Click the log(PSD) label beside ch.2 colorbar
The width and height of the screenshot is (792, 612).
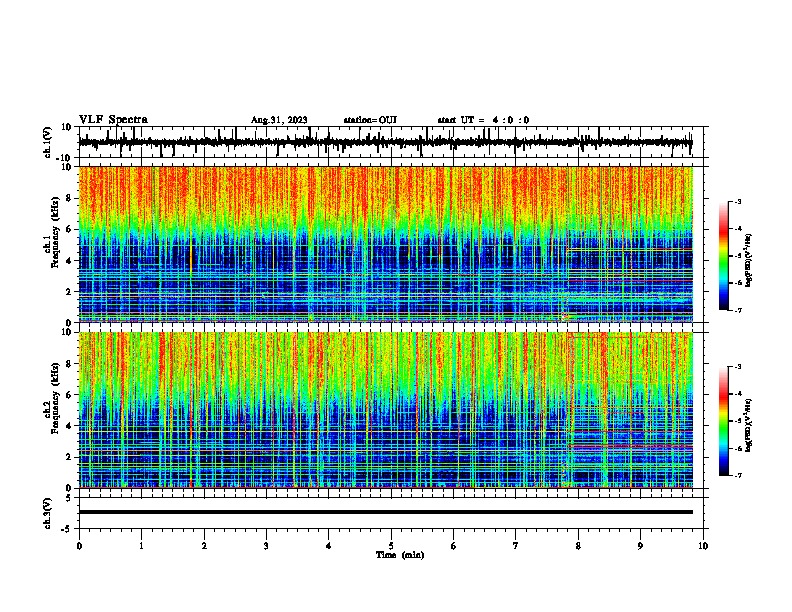pyautogui.click(x=749, y=425)
